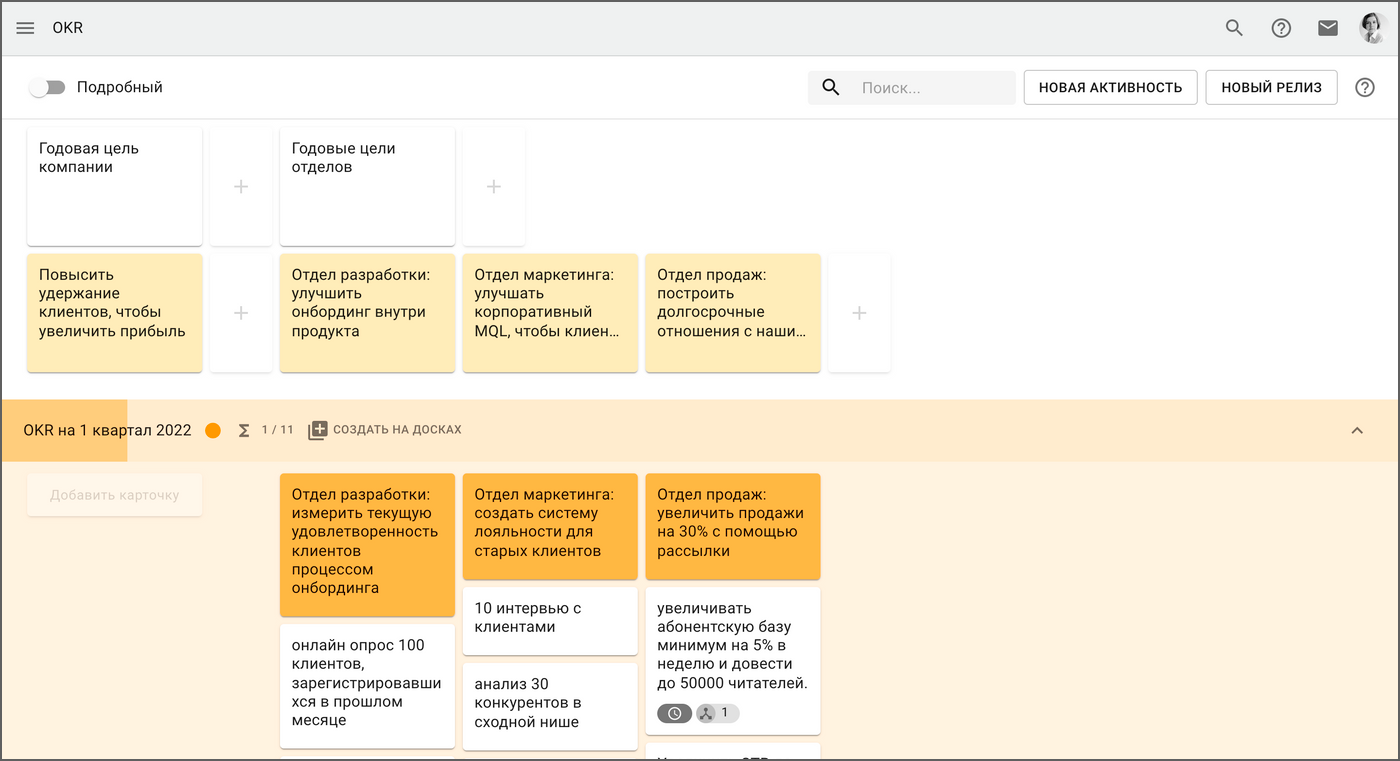This screenshot has width=1400, height=761.
Task: Open card Повысить удержание клиентов
Action: coord(115,313)
